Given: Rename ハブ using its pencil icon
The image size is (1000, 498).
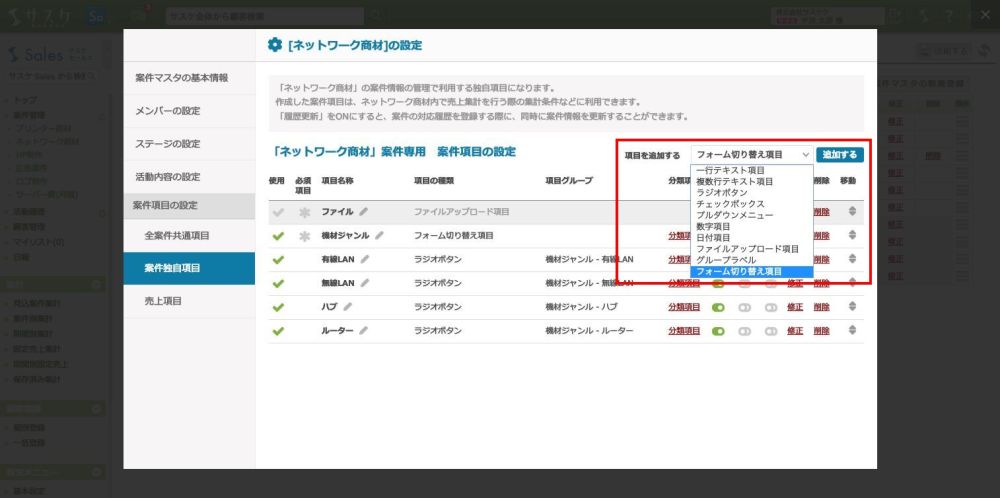Looking at the screenshot, I should click(x=347, y=307).
